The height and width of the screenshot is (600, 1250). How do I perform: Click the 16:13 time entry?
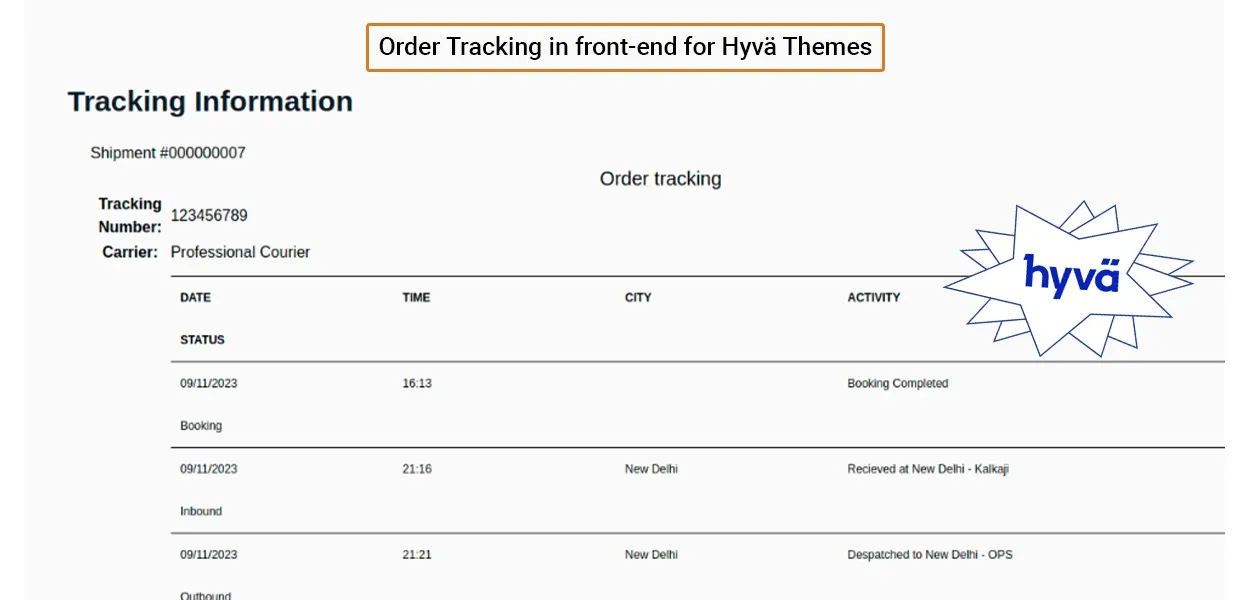tap(417, 383)
